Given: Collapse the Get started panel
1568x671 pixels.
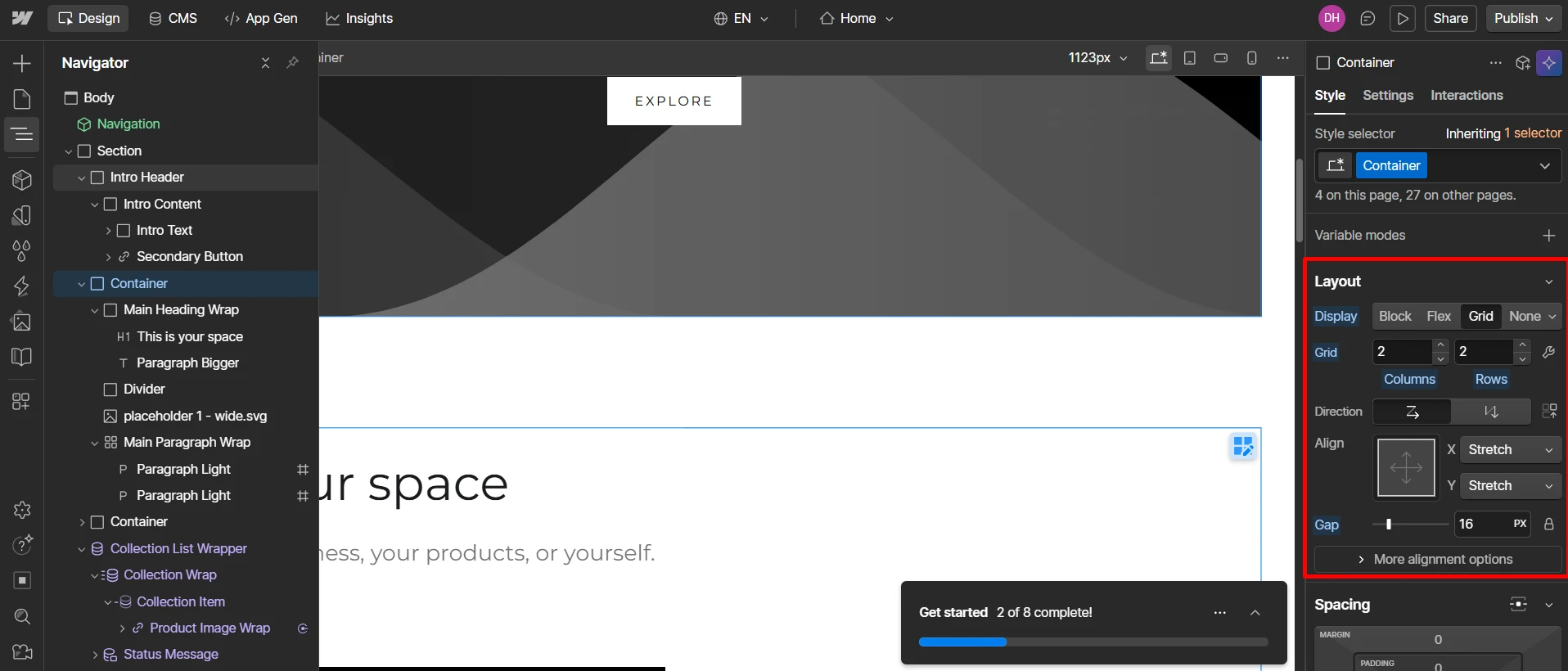Looking at the screenshot, I should pyautogui.click(x=1255, y=613).
